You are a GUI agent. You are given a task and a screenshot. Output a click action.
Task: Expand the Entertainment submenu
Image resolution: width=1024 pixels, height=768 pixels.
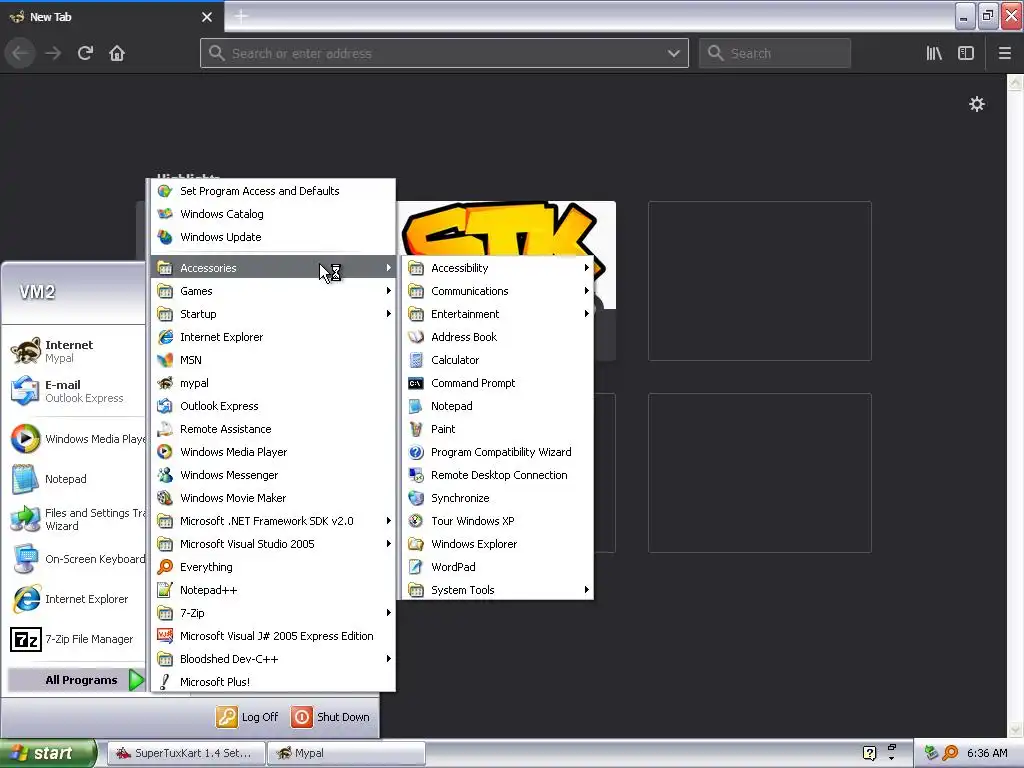coord(498,314)
